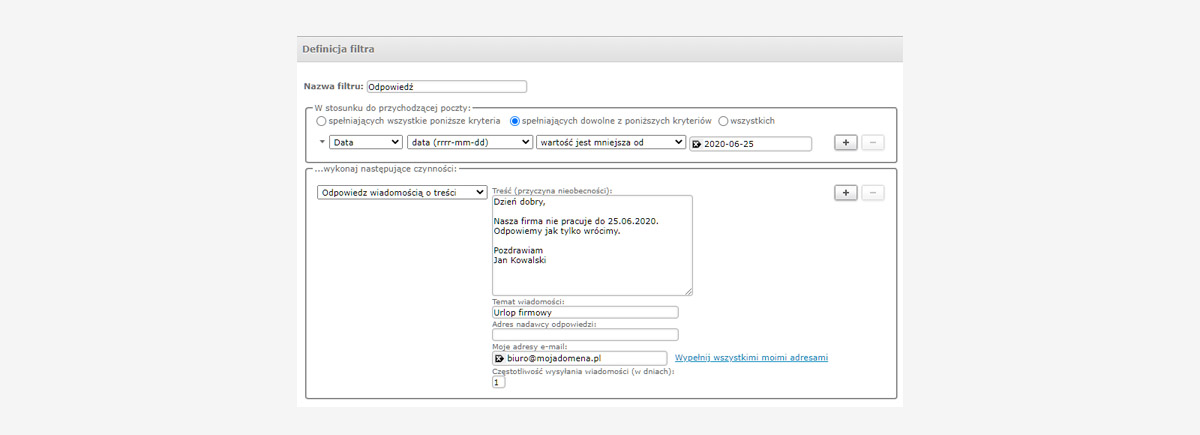Click the 'Nazwa filtru:' label
This screenshot has width=1200, height=435.
(x=333, y=87)
